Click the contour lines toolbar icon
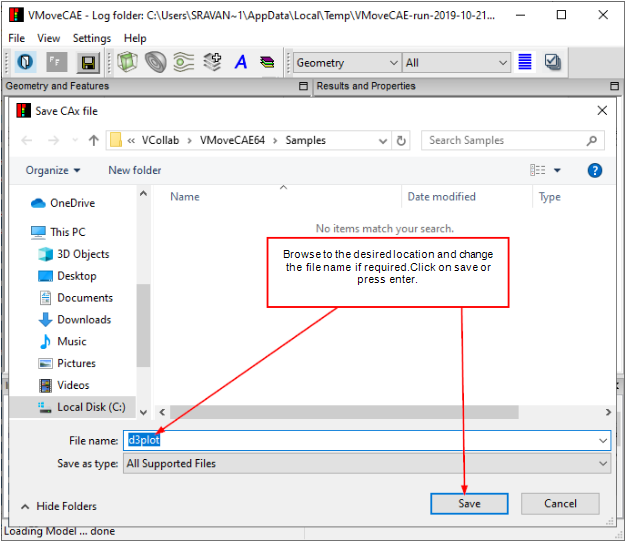 [x=184, y=62]
